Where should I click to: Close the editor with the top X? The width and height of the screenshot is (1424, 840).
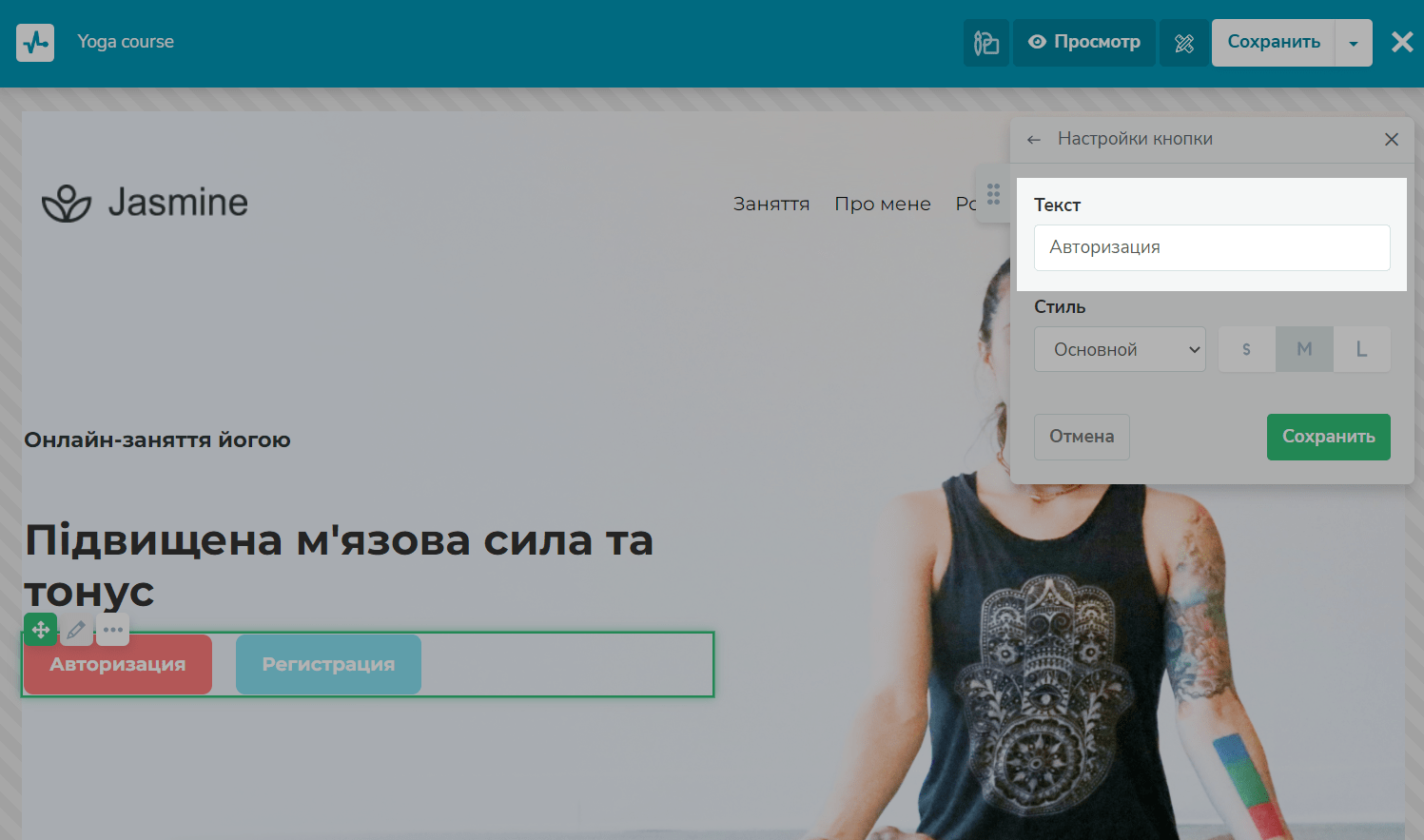[1402, 42]
